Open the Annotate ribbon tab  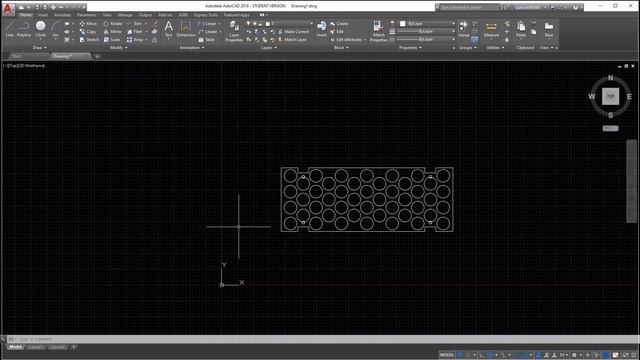pyautogui.click(x=62, y=15)
